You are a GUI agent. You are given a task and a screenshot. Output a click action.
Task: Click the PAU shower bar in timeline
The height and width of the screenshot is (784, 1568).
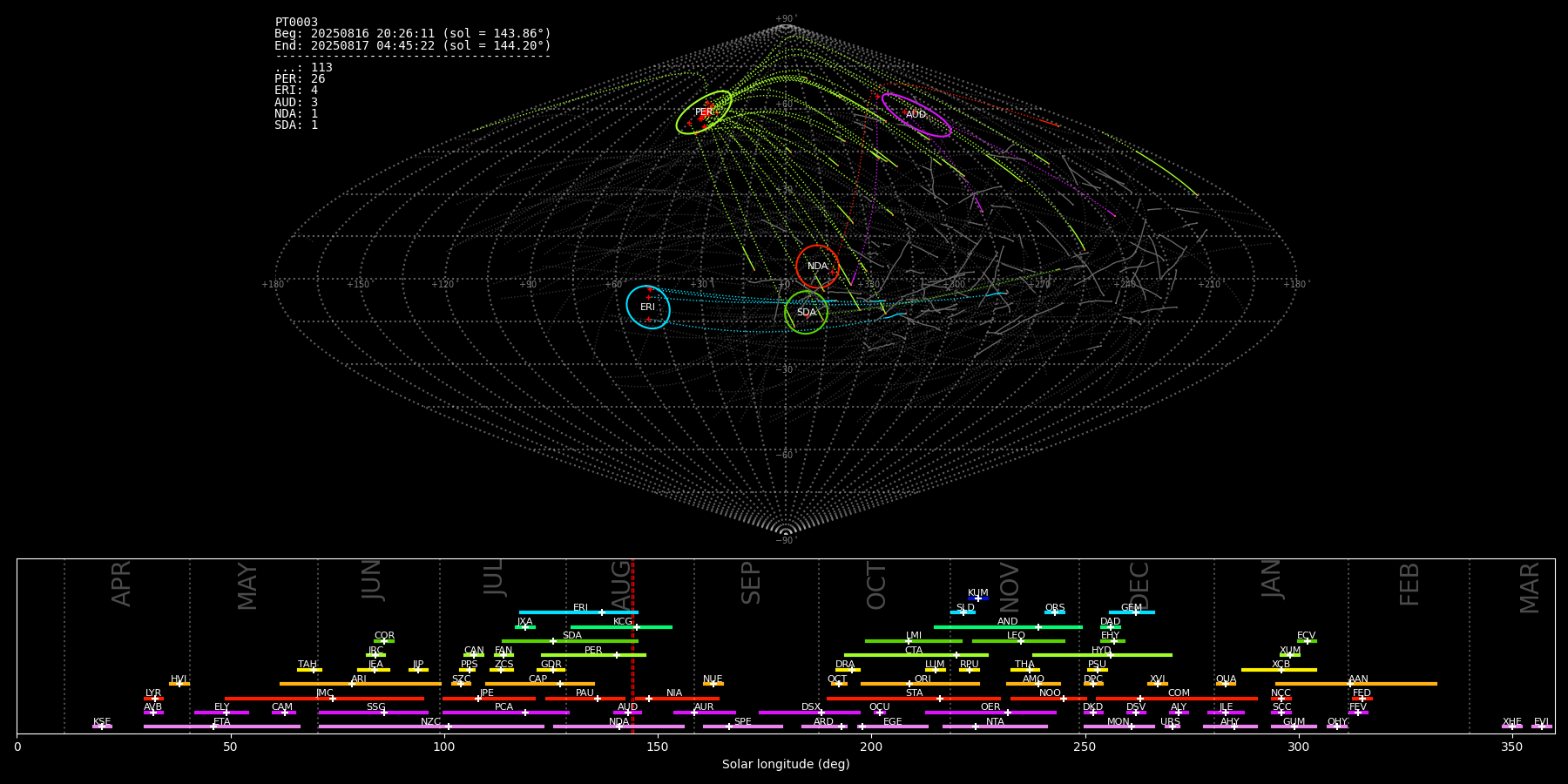tap(585, 698)
